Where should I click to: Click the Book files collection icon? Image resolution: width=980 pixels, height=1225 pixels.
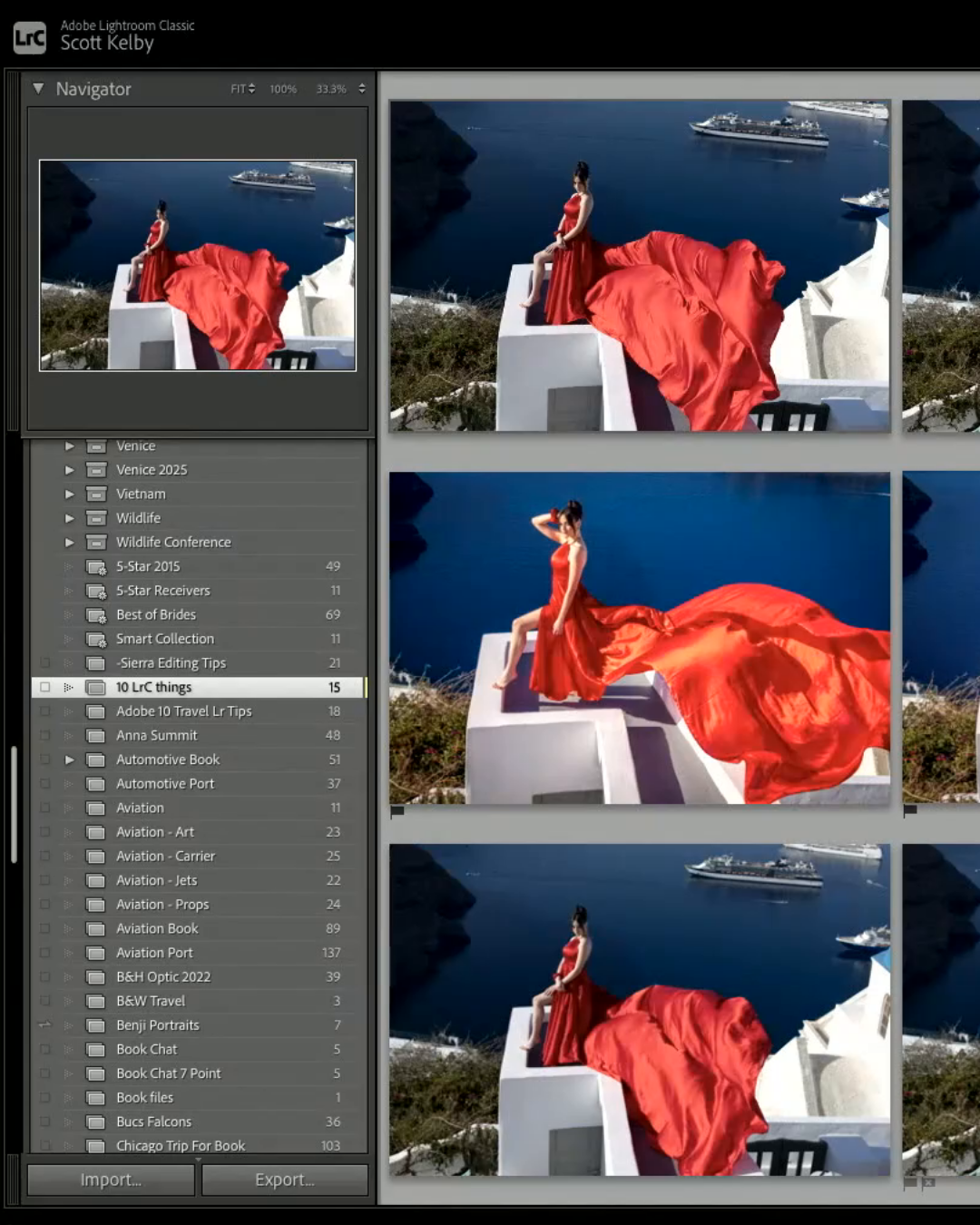point(96,1098)
